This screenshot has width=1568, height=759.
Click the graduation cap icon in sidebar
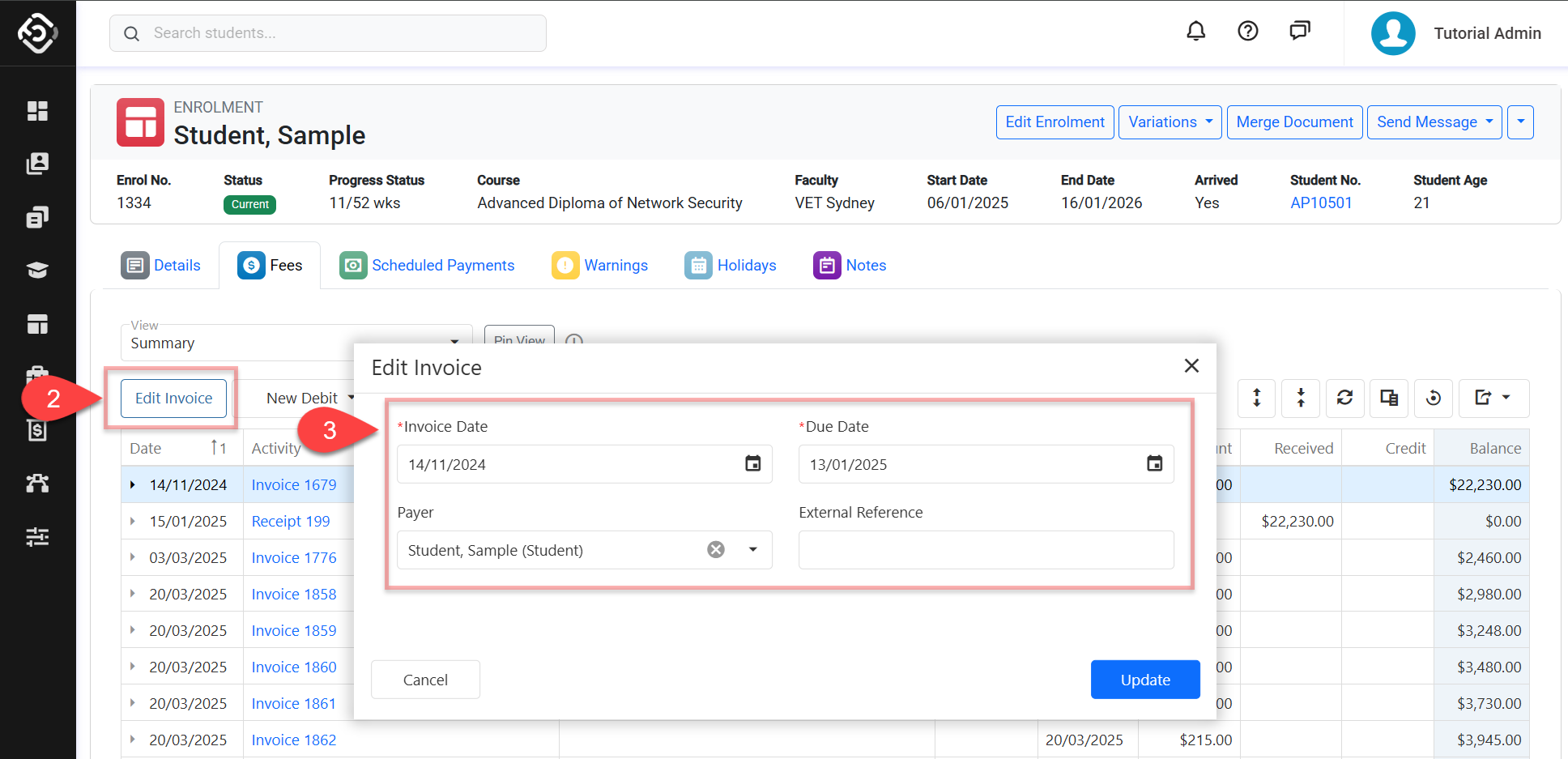click(x=37, y=270)
